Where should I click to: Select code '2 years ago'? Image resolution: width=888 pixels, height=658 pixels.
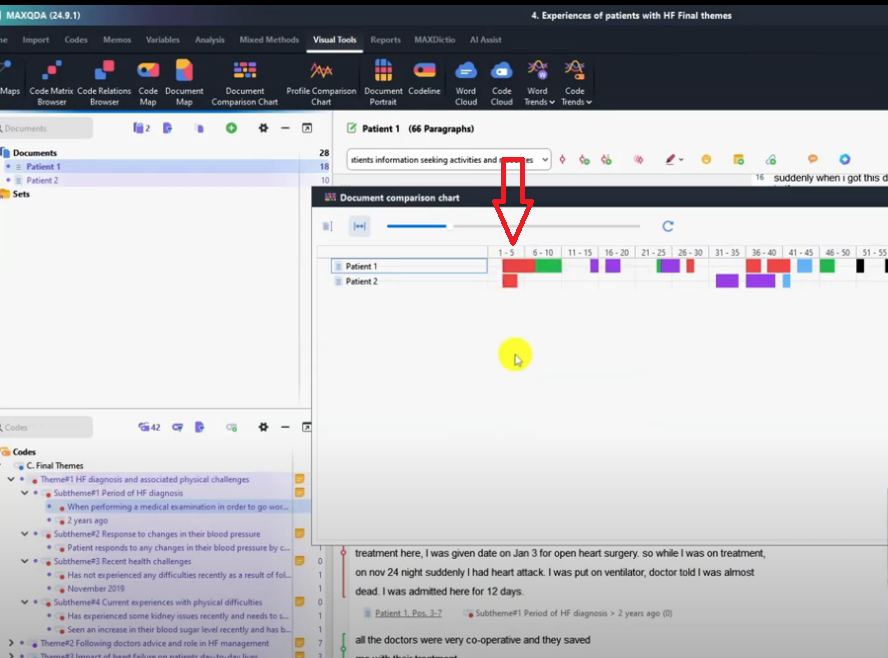pos(87,520)
